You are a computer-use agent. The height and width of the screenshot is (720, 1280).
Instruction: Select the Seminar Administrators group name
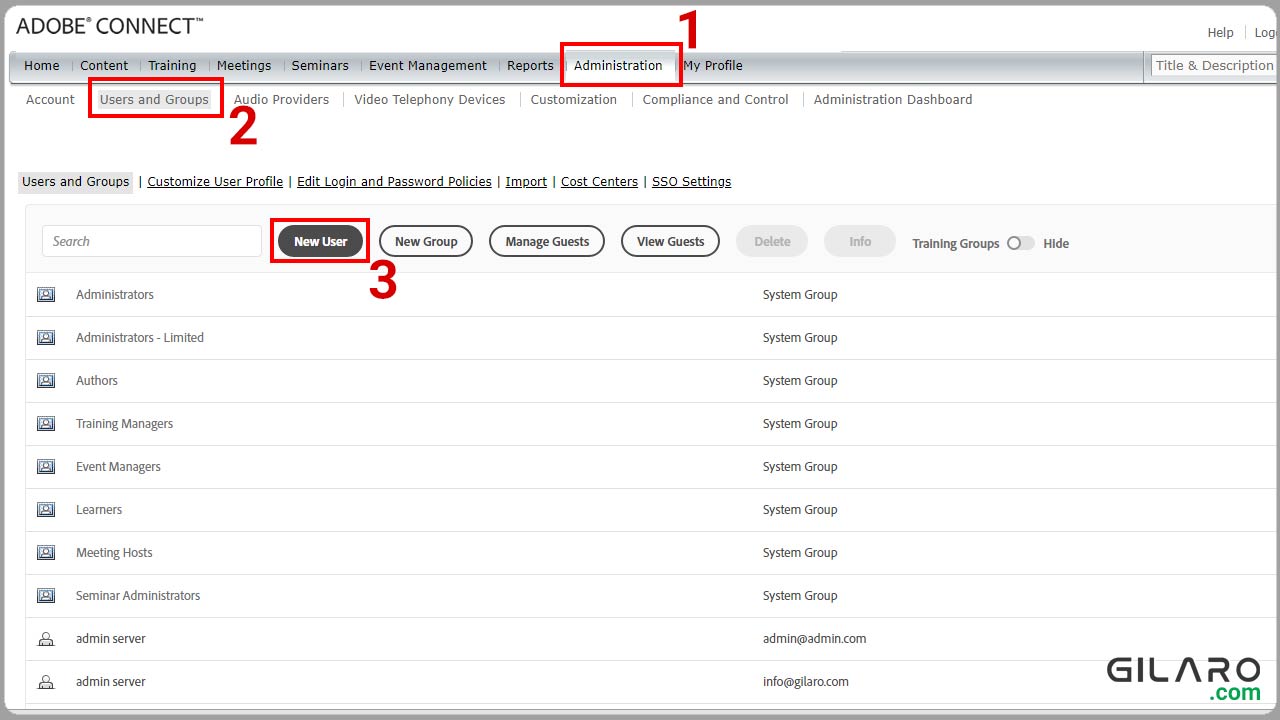click(x=138, y=596)
